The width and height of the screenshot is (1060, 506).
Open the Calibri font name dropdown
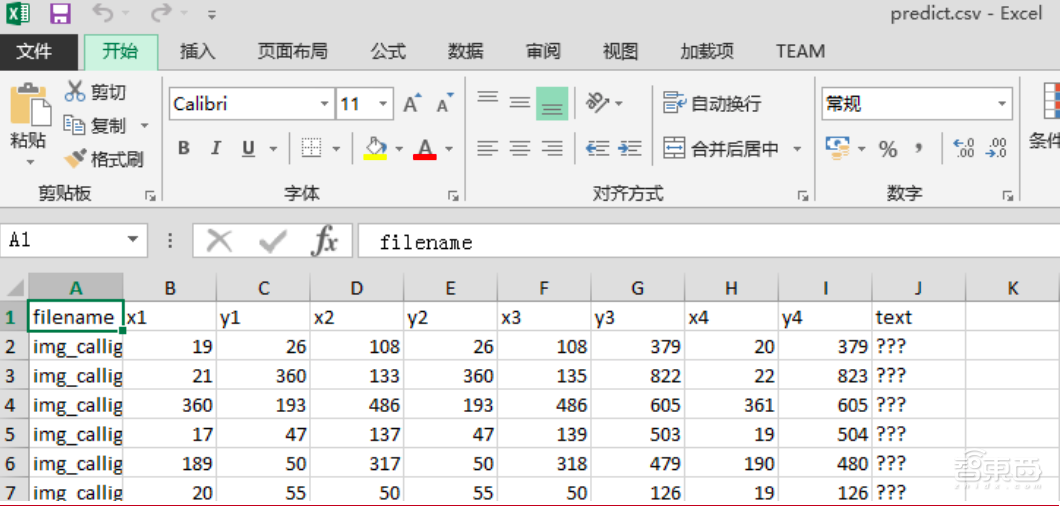(x=325, y=104)
